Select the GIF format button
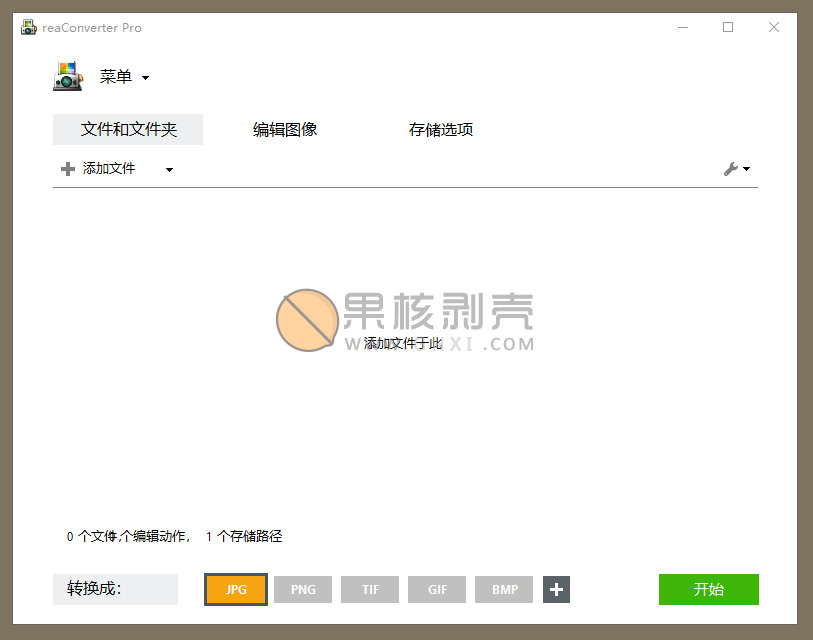Viewport: 813px width, 640px height. pos(437,590)
